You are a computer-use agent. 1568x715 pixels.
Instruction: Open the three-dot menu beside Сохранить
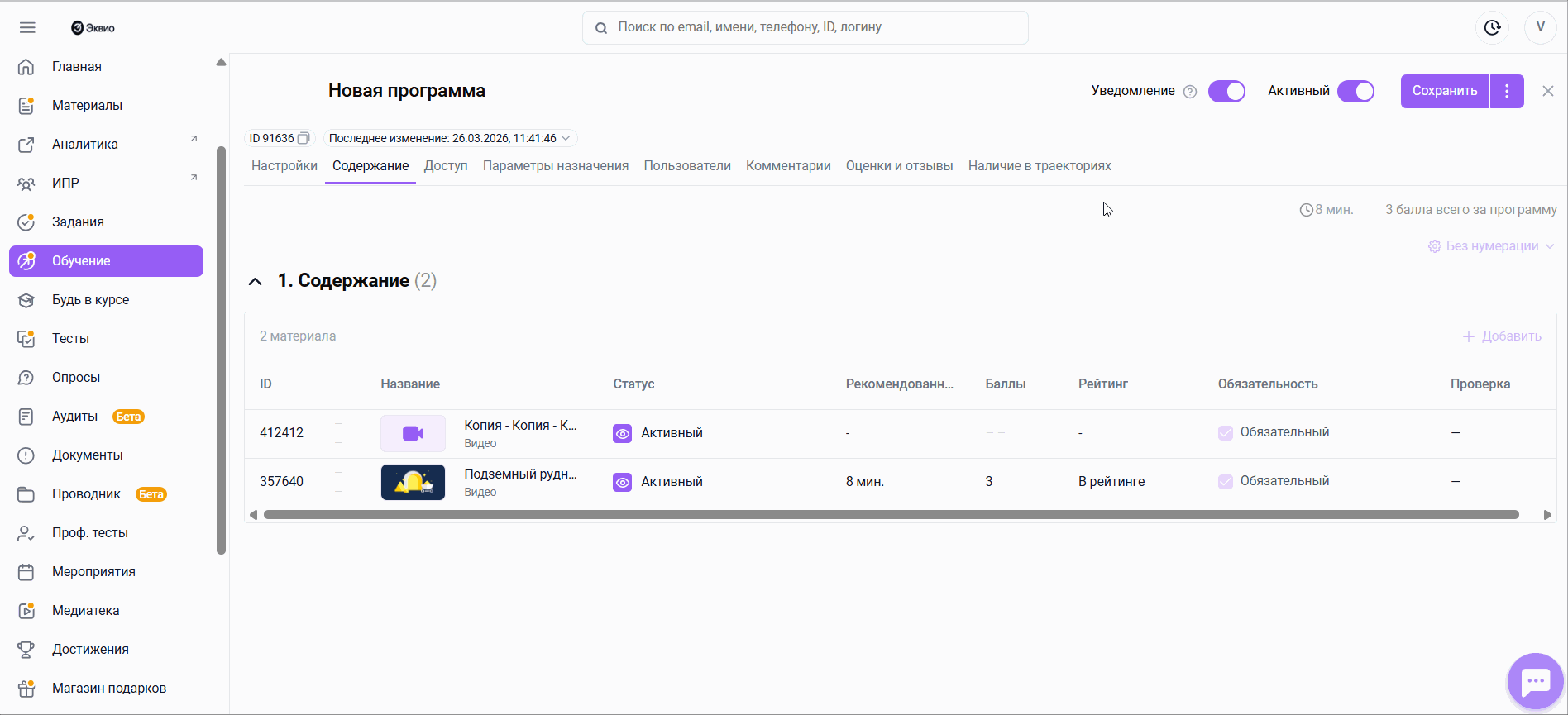point(1507,91)
